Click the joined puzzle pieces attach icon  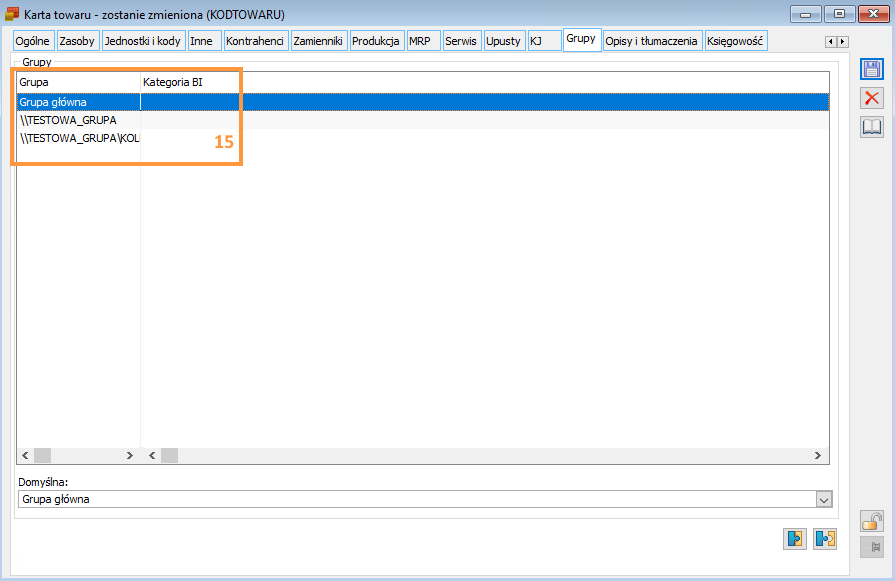(x=794, y=539)
